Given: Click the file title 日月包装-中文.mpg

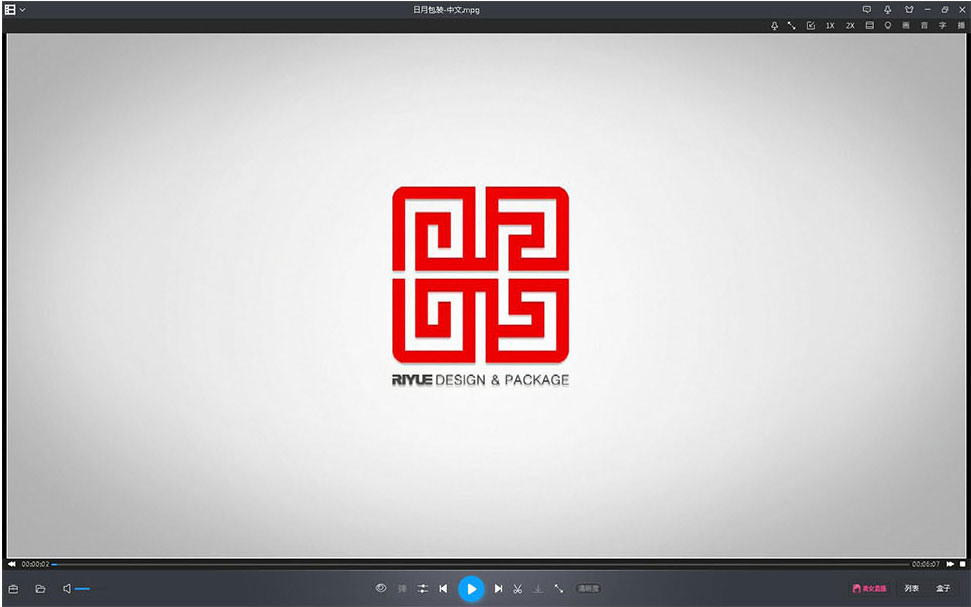Looking at the screenshot, I should (x=446, y=10).
